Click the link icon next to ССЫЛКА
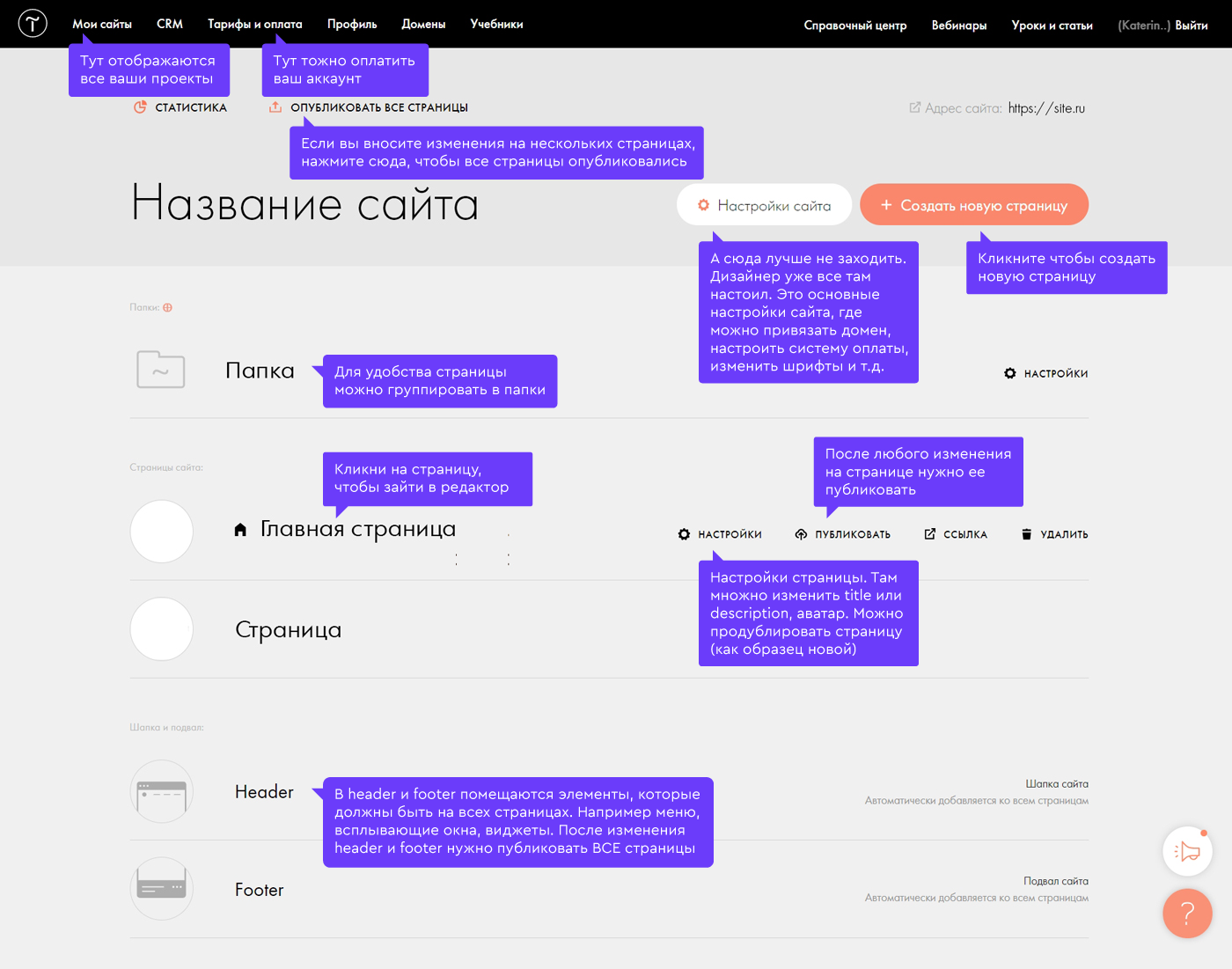This screenshot has height=969, width=1232. coord(930,534)
